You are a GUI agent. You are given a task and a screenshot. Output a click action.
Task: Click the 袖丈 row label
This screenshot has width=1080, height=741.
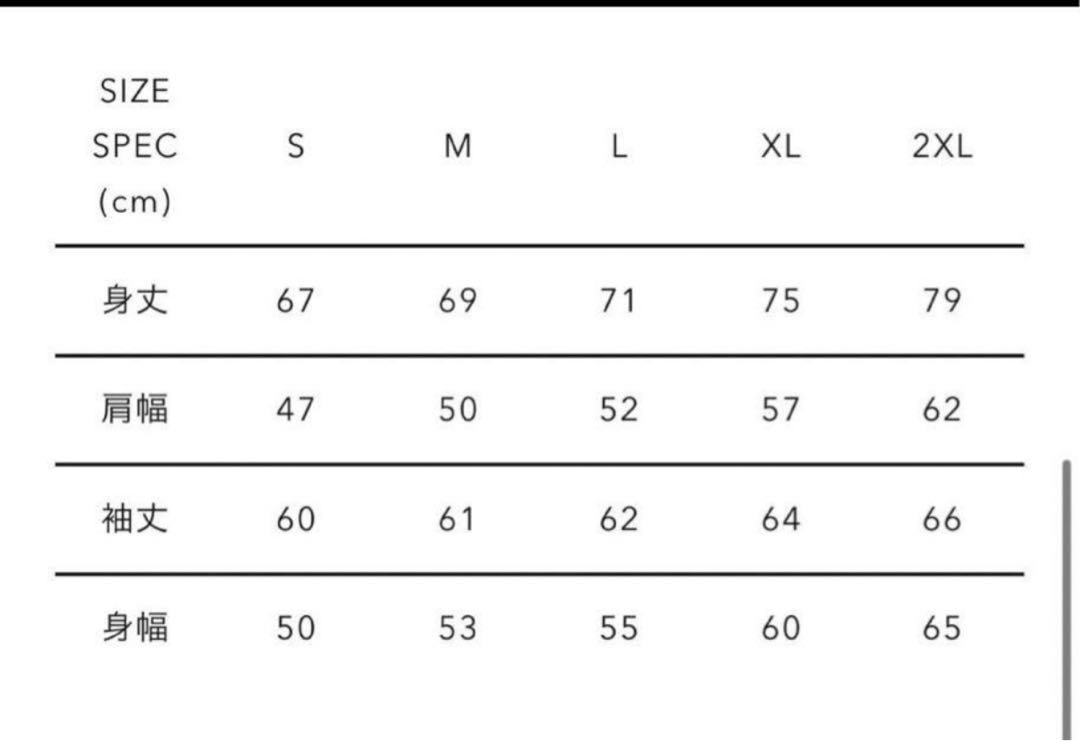pos(135,519)
